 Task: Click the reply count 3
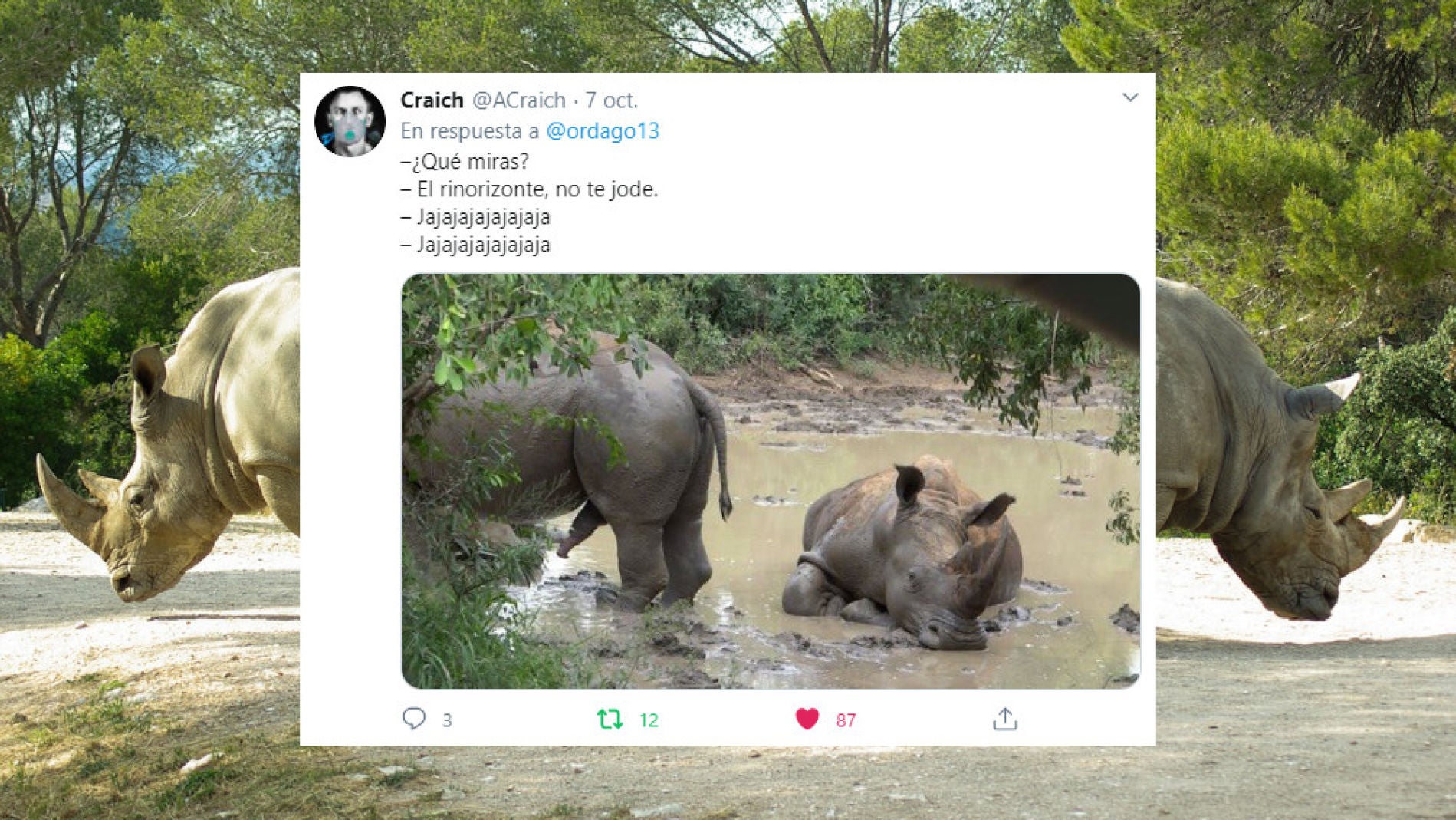pos(447,720)
